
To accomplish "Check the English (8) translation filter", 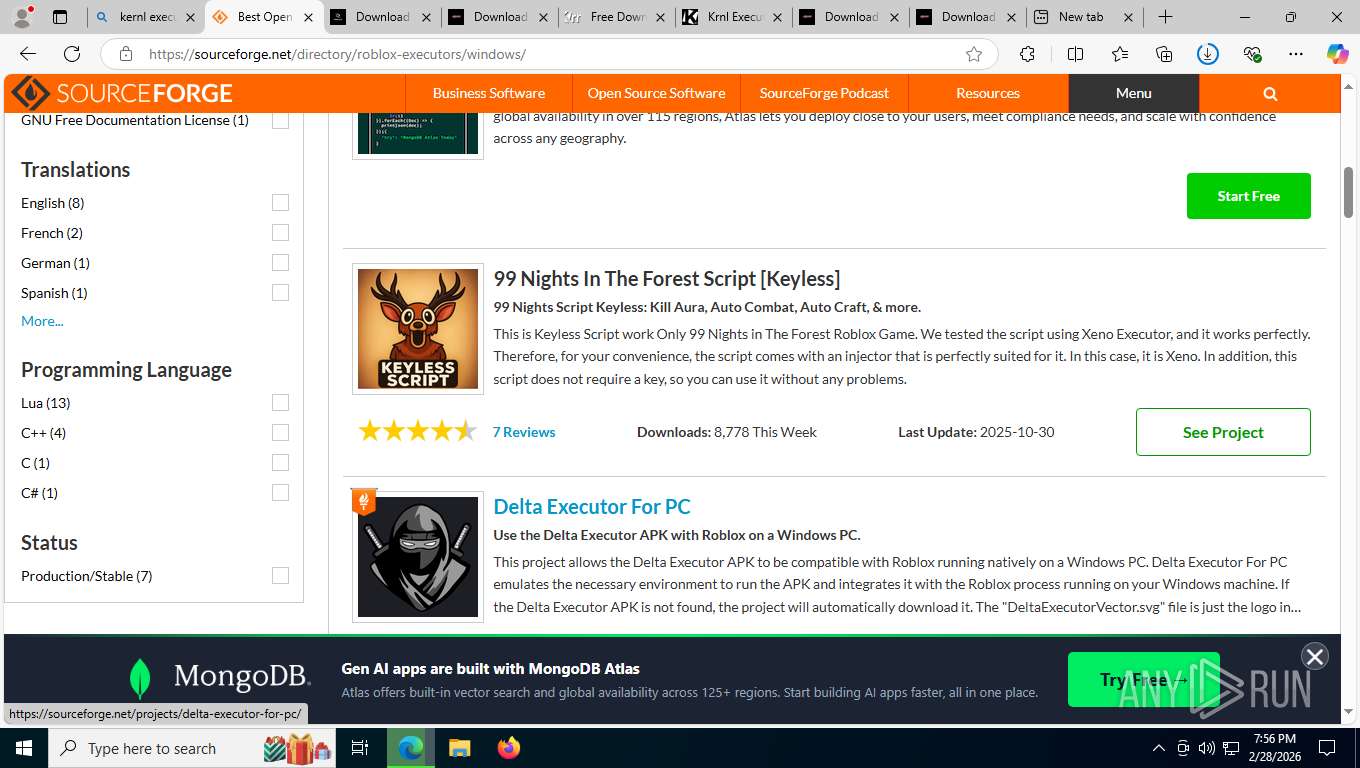I will (x=280, y=203).
